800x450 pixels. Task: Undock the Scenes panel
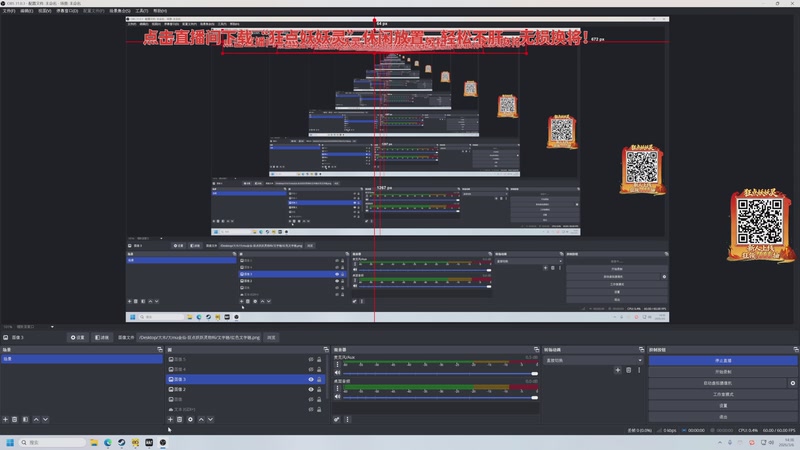click(x=160, y=349)
